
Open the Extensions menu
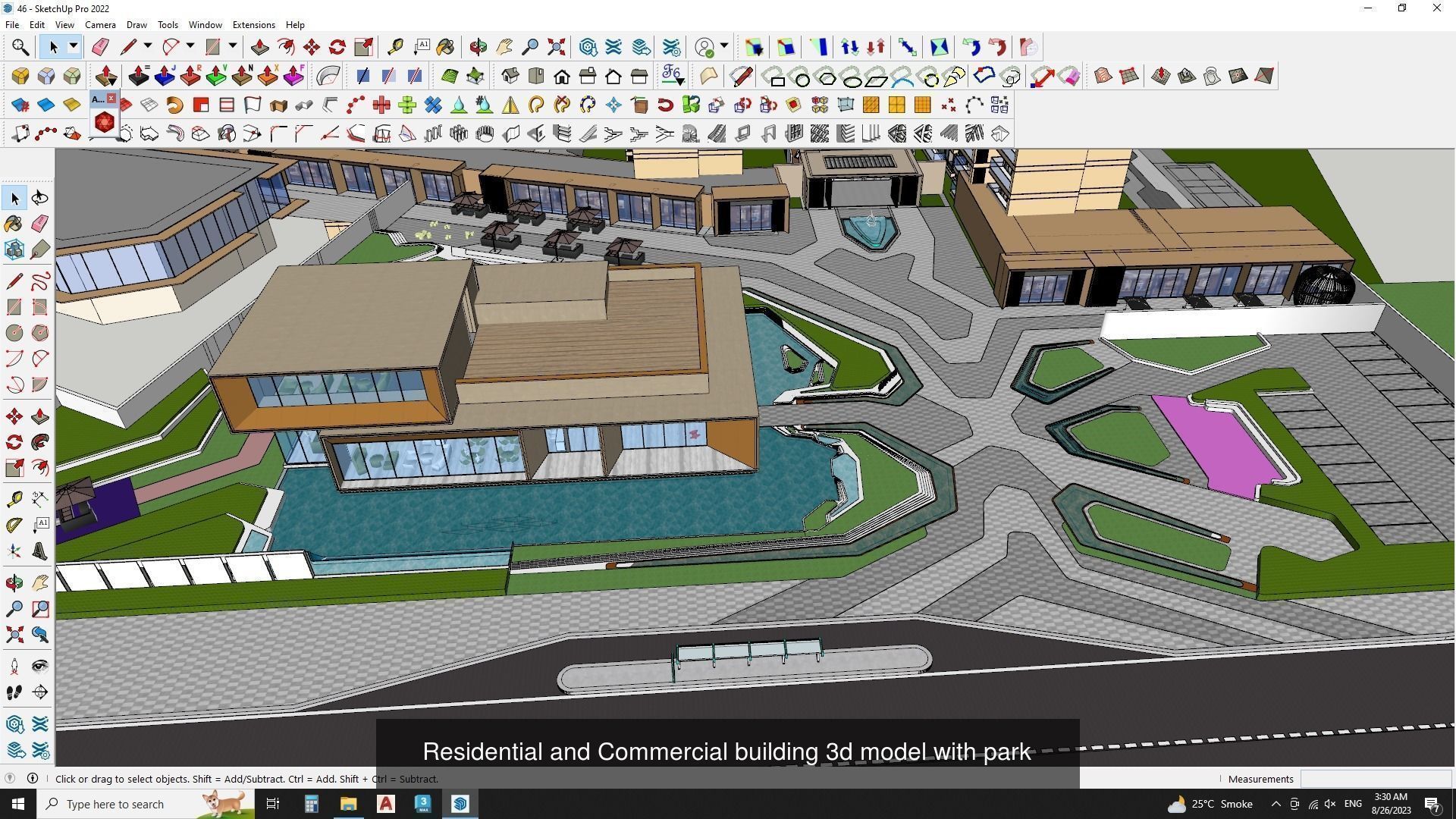point(253,25)
